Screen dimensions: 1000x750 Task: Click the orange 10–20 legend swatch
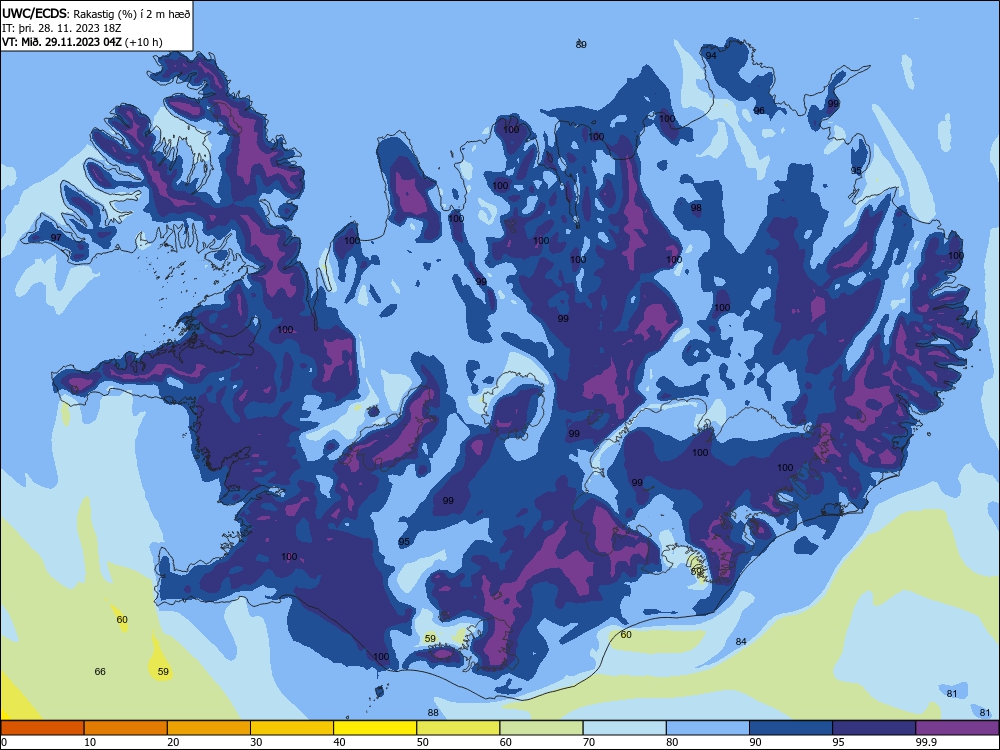point(126,728)
